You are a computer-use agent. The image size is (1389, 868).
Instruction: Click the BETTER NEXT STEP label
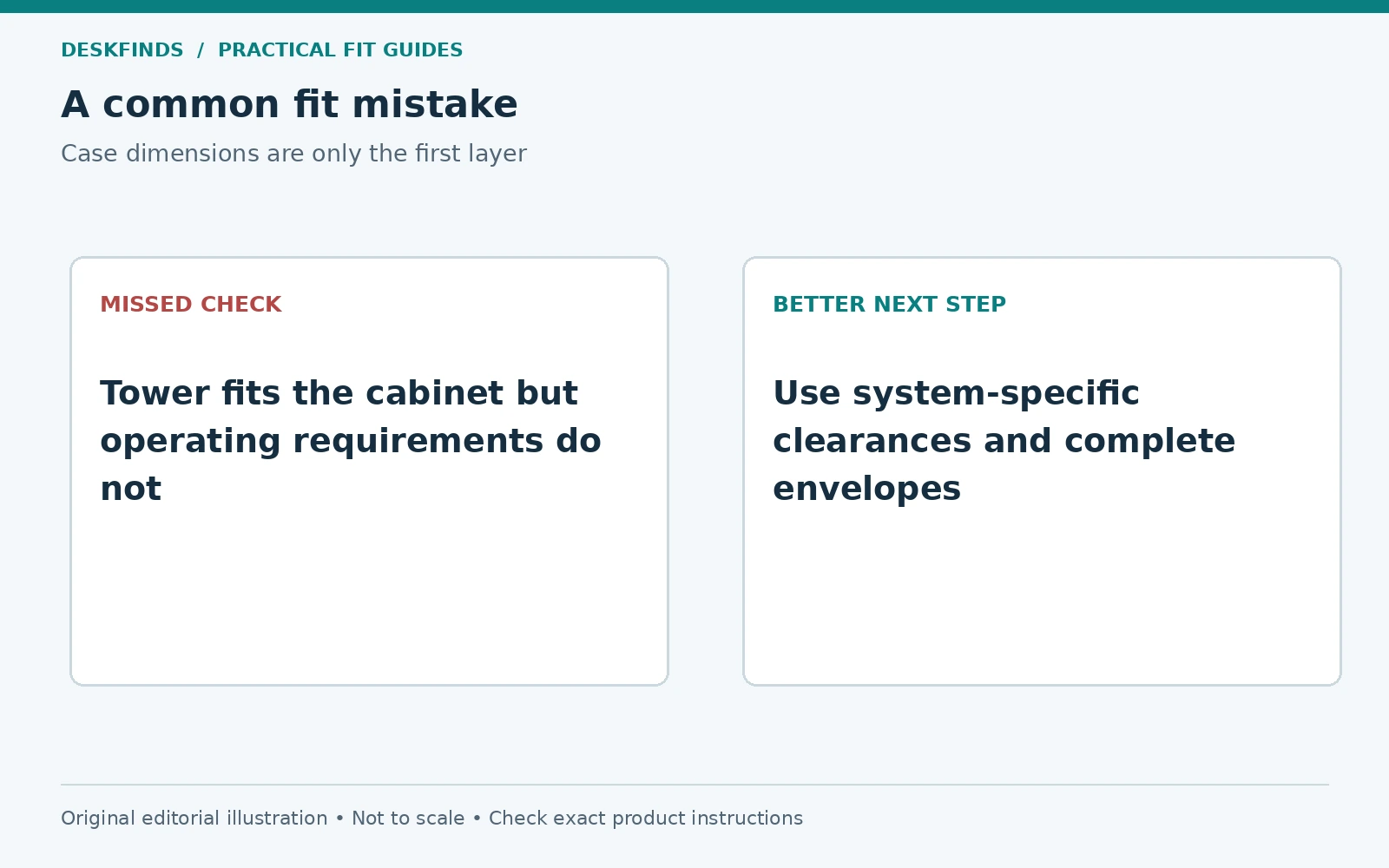point(890,305)
